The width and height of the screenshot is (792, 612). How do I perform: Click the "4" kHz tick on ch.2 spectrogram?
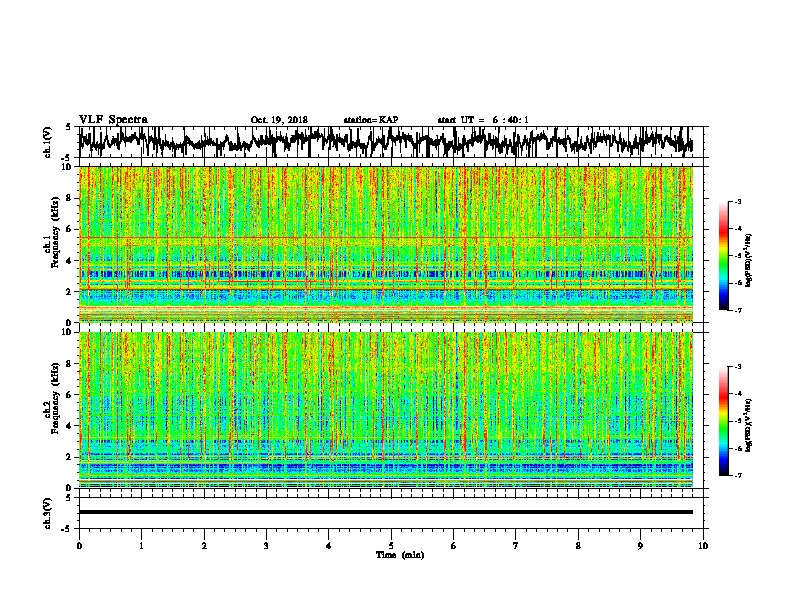coord(71,426)
